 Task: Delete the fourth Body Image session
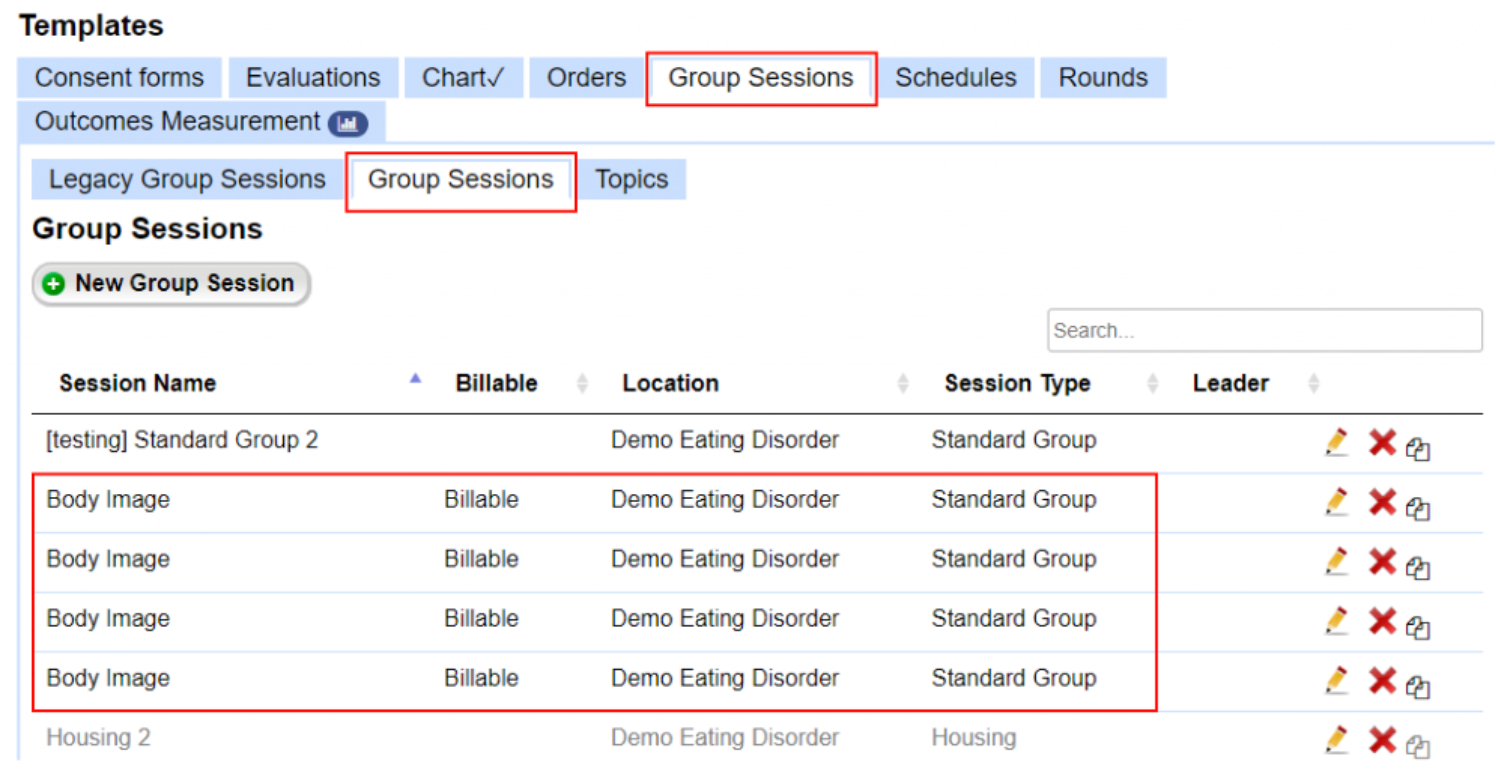pyautogui.click(x=1382, y=680)
